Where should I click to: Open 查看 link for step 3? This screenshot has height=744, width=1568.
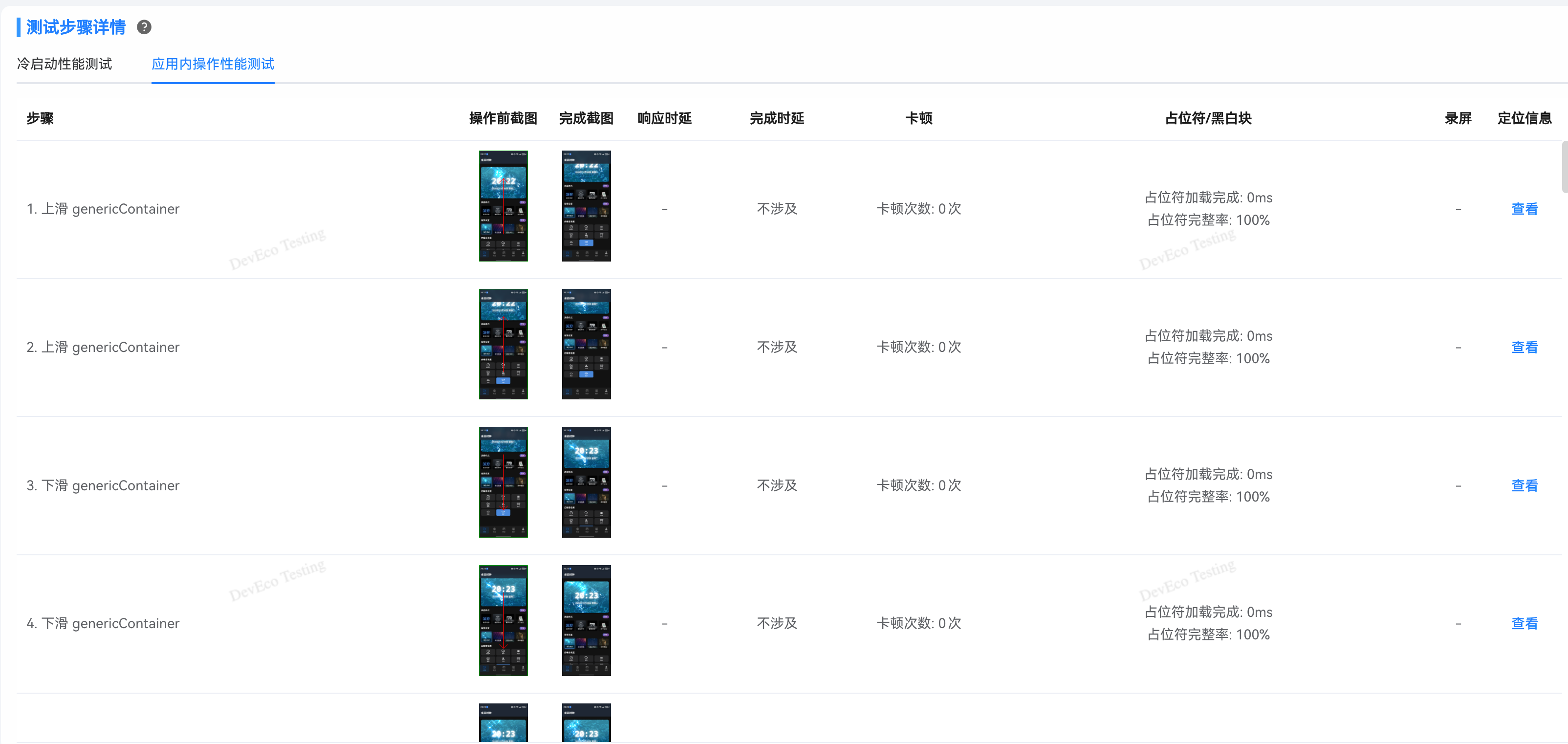(1524, 485)
